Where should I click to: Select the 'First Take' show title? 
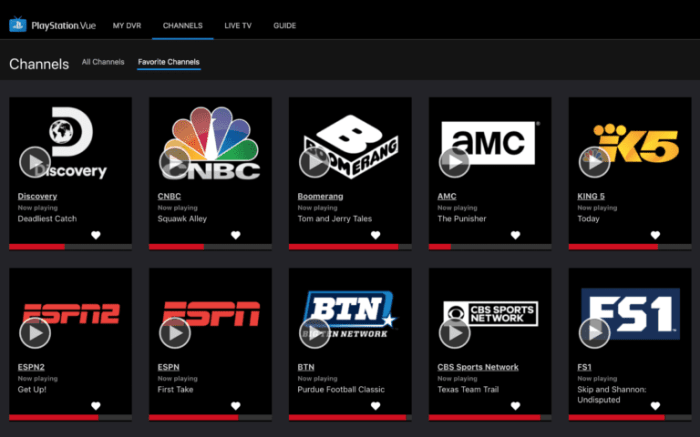point(175,389)
